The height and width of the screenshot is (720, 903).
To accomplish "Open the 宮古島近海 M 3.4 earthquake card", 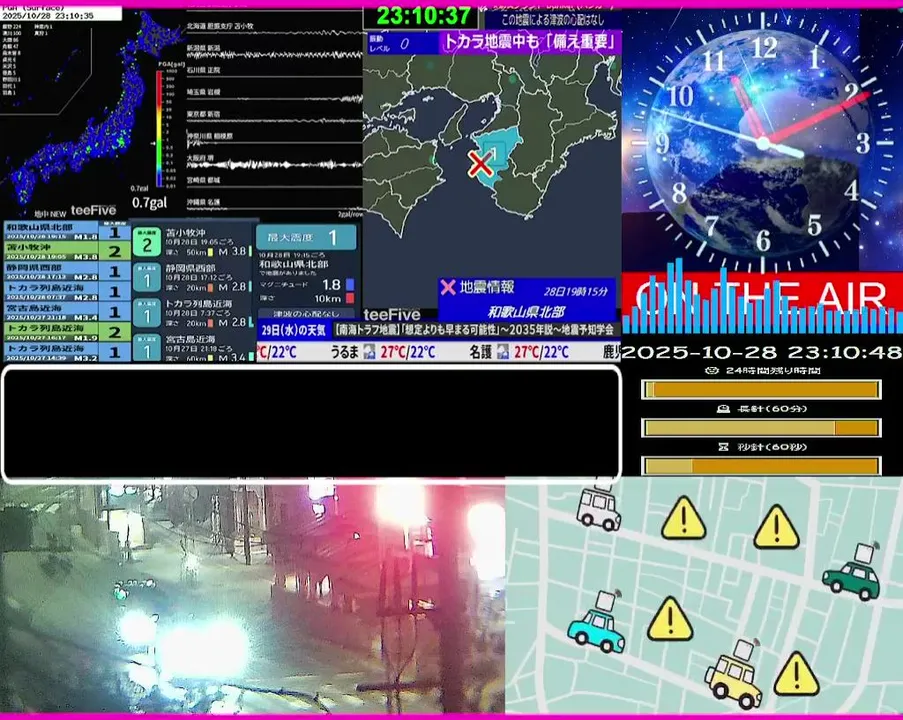I will (193, 348).
